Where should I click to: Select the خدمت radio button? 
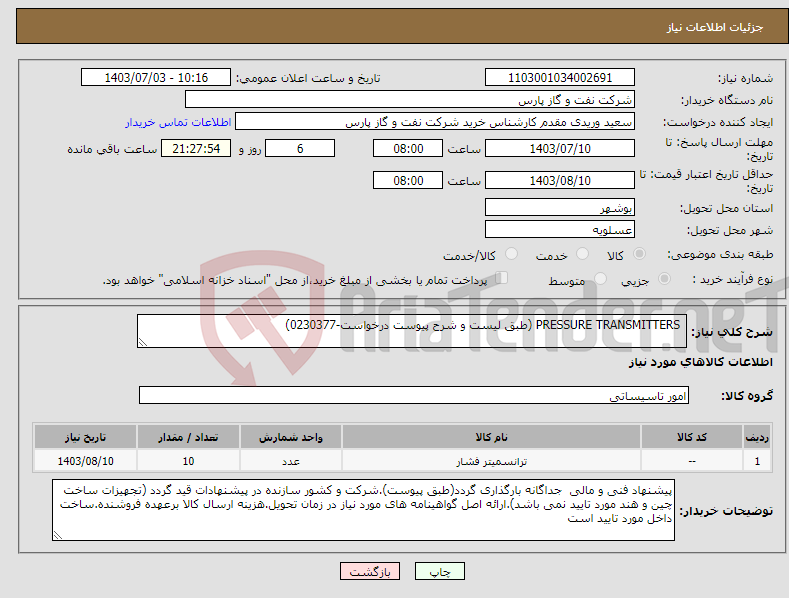point(582,254)
